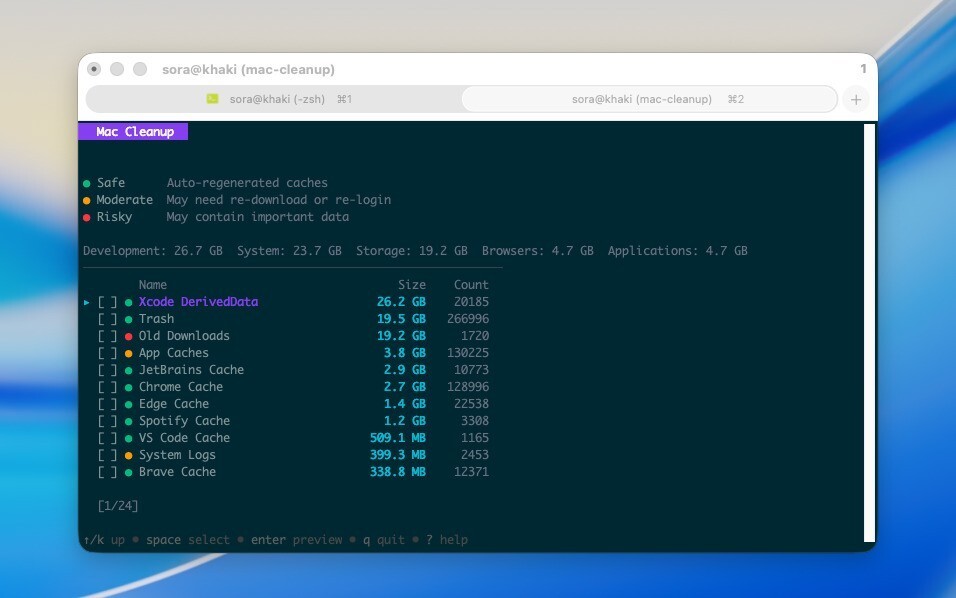Screen dimensions: 956x598
Task: Click the 26.2 GB size value
Action: pyautogui.click(x=401, y=302)
